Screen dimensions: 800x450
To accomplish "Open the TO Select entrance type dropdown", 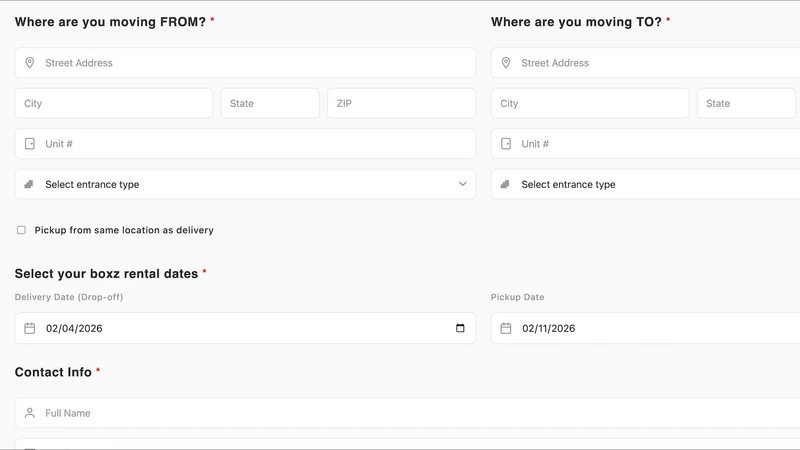I will point(645,184).
